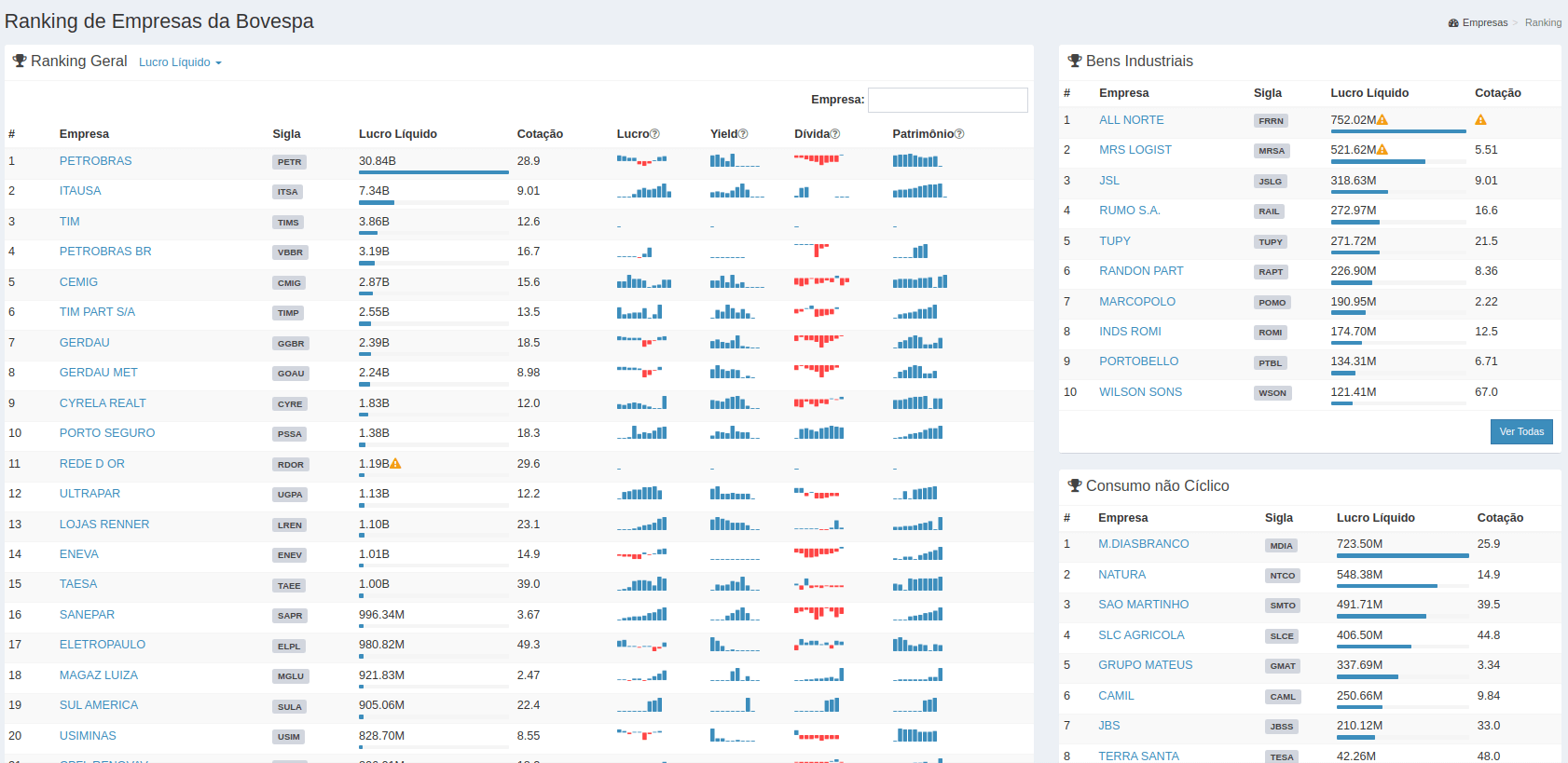Click the warning icon next to ALL NORTE 752.02M

(x=1382, y=119)
